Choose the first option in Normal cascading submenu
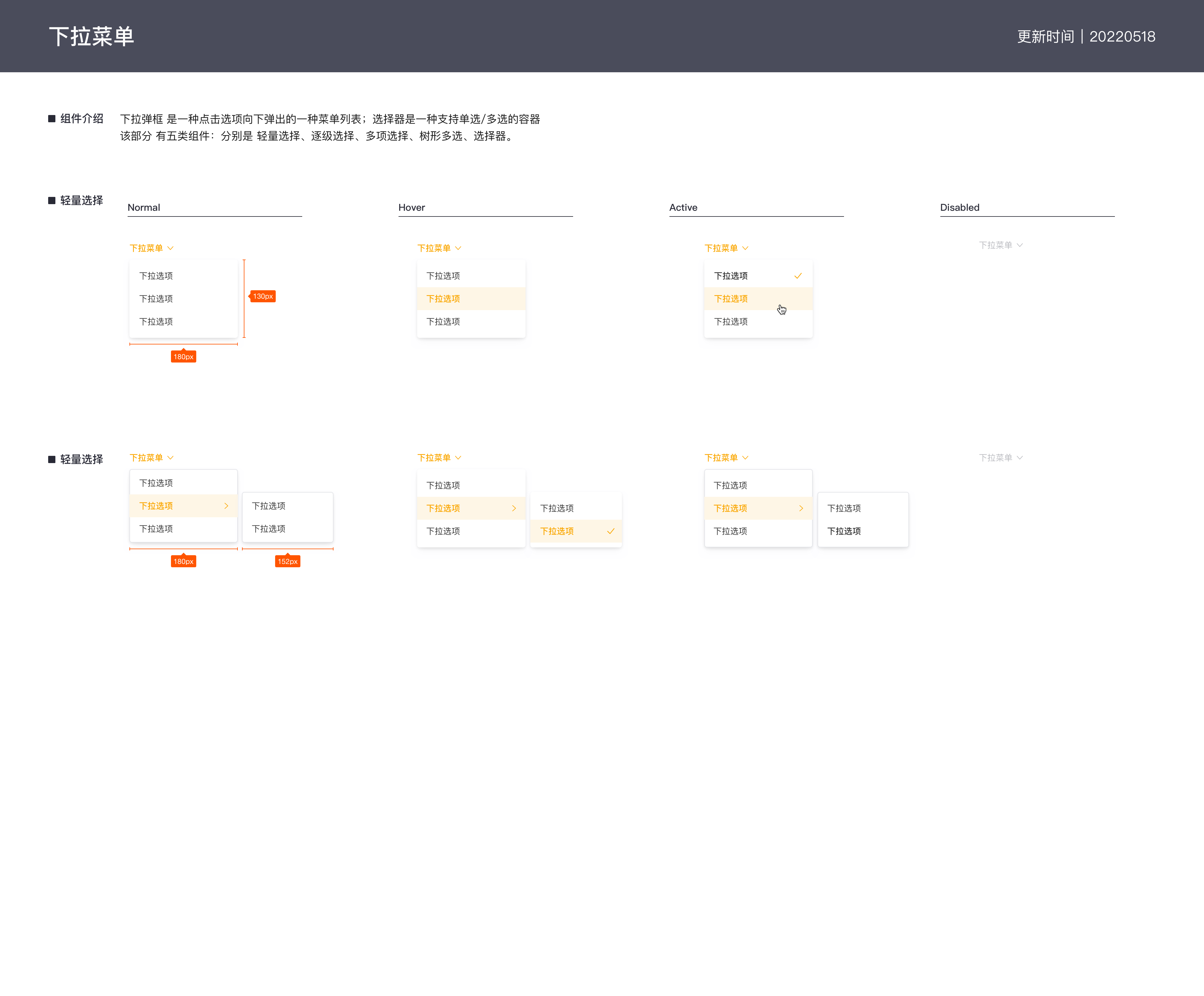The height and width of the screenshot is (996, 1204). (288, 506)
